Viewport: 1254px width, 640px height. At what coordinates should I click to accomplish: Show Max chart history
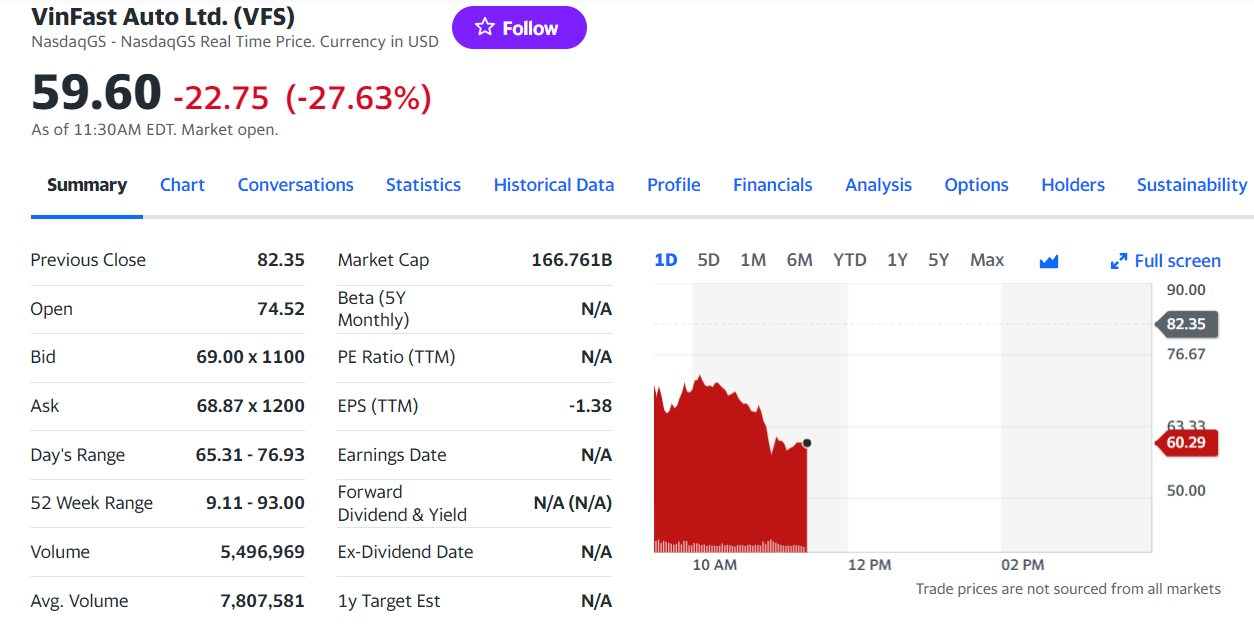tap(986, 260)
